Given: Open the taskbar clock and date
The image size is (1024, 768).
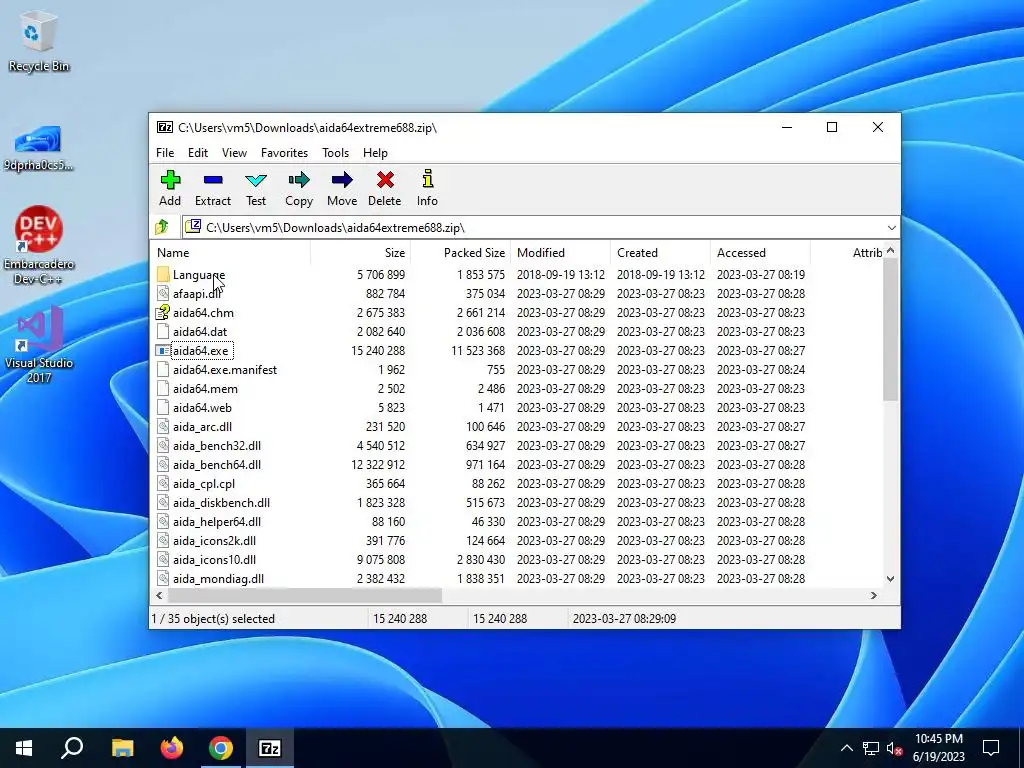Looking at the screenshot, I should [x=938, y=748].
